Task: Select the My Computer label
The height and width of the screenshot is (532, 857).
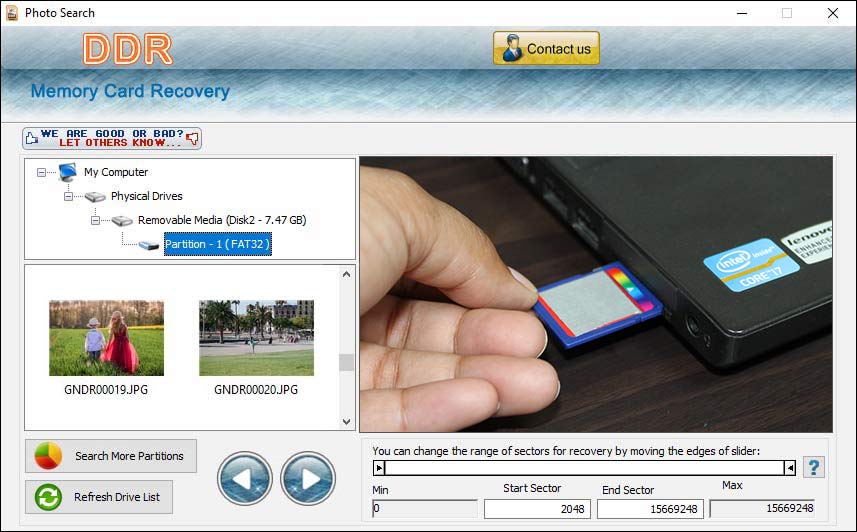Action: click(116, 172)
